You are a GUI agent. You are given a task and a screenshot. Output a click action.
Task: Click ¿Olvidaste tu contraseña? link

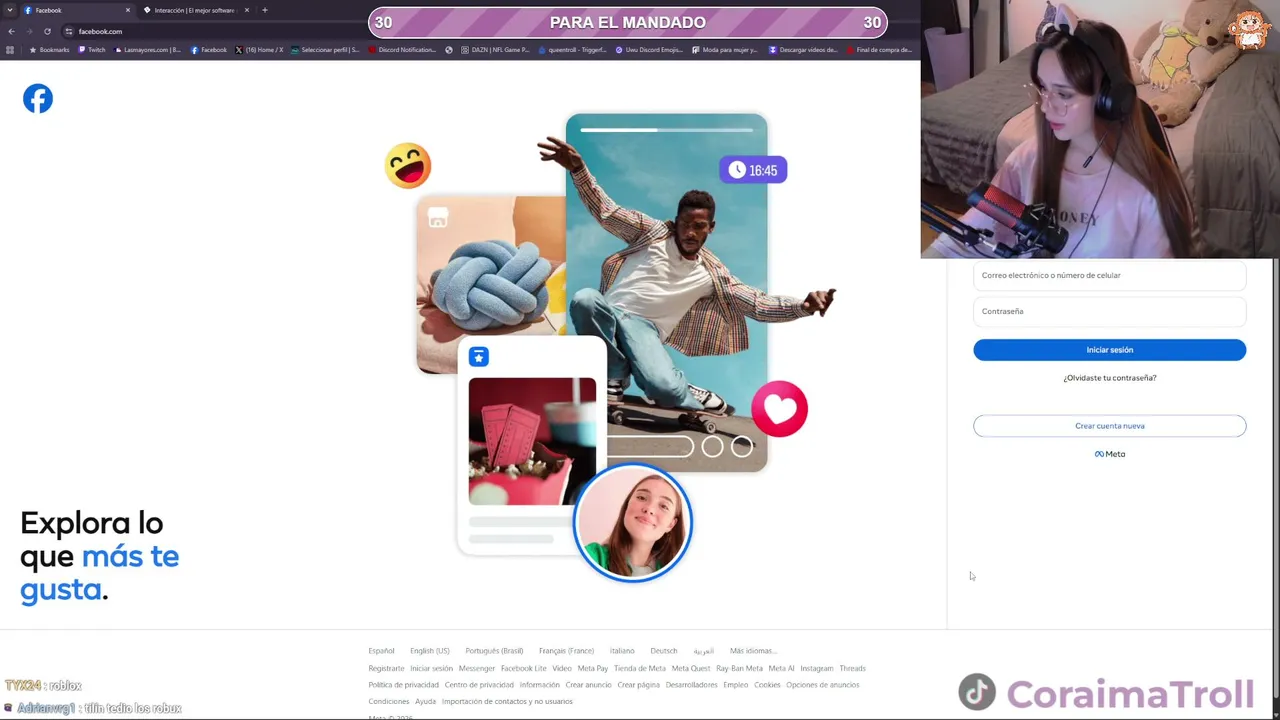point(1110,378)
